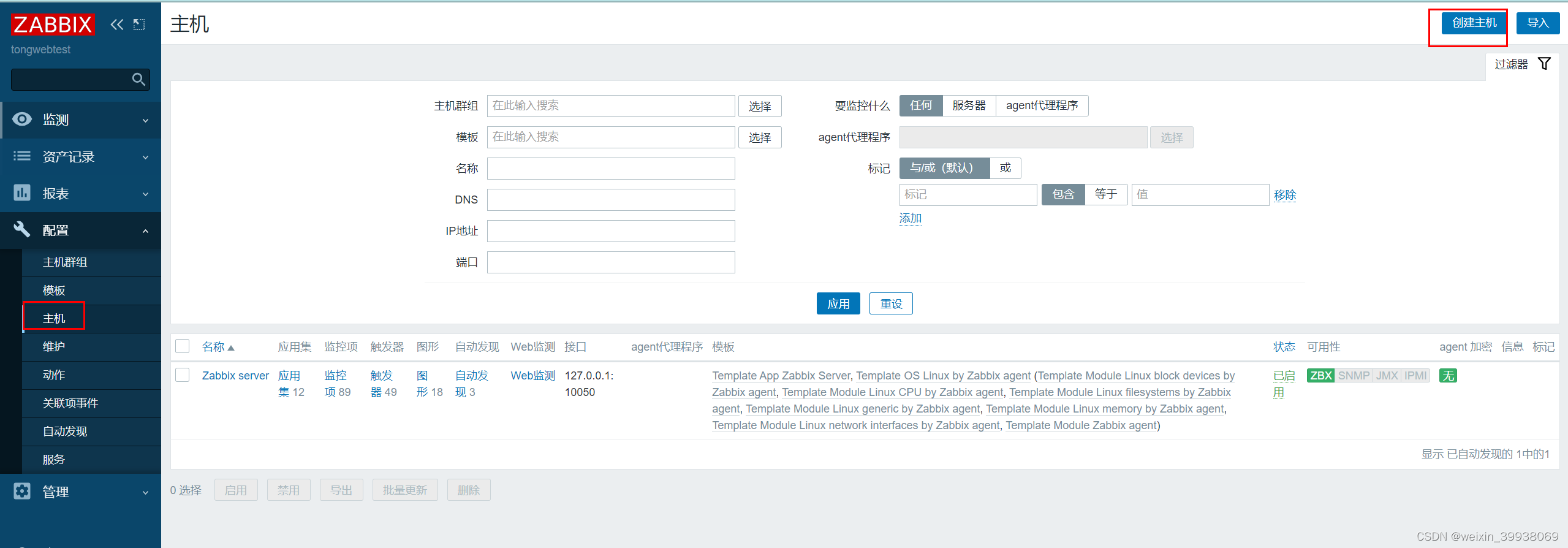This screenshot has width=1568, height=548.
Task: Click the ZBX availability badge
Action: pyautogui.click(x=1321, y=376)
